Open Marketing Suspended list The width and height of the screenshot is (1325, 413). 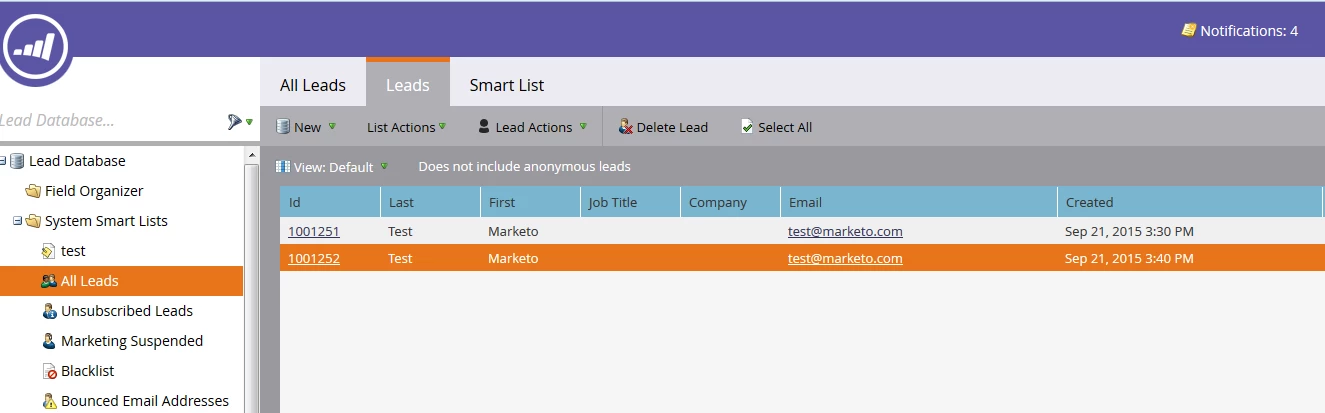click(x=132, y=341)
